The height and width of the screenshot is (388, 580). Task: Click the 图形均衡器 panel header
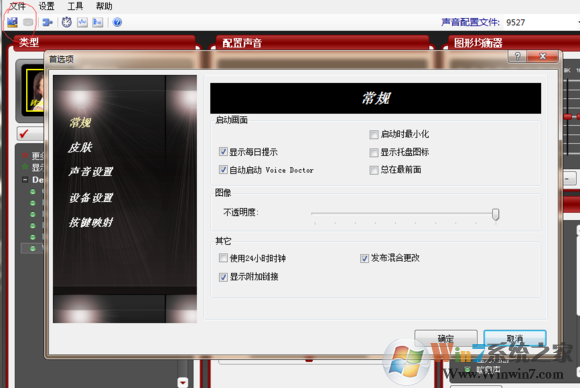514,43
